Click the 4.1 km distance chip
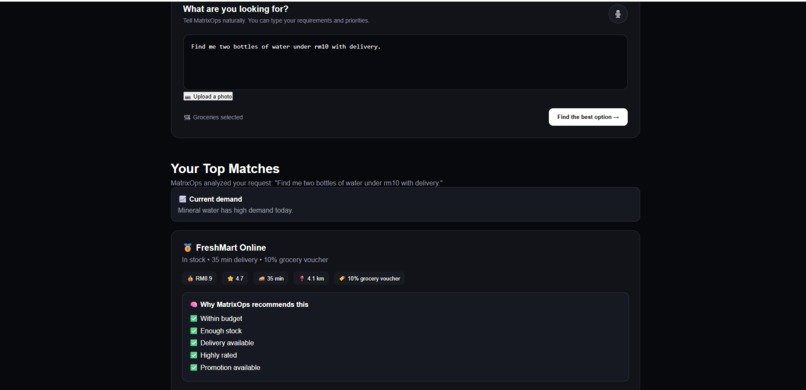The height and width of the screenshot is (390, 806). tap(312, 278)
